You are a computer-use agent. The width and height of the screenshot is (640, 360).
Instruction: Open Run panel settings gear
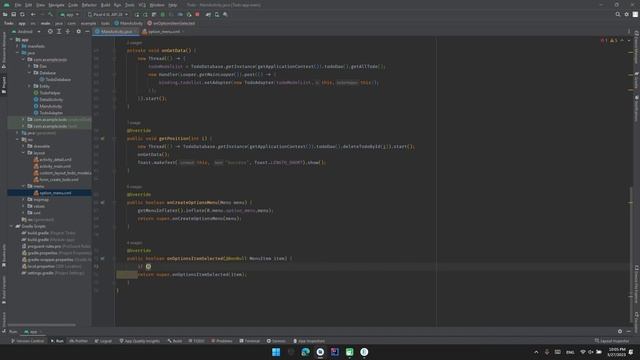[x=620, y=331]
